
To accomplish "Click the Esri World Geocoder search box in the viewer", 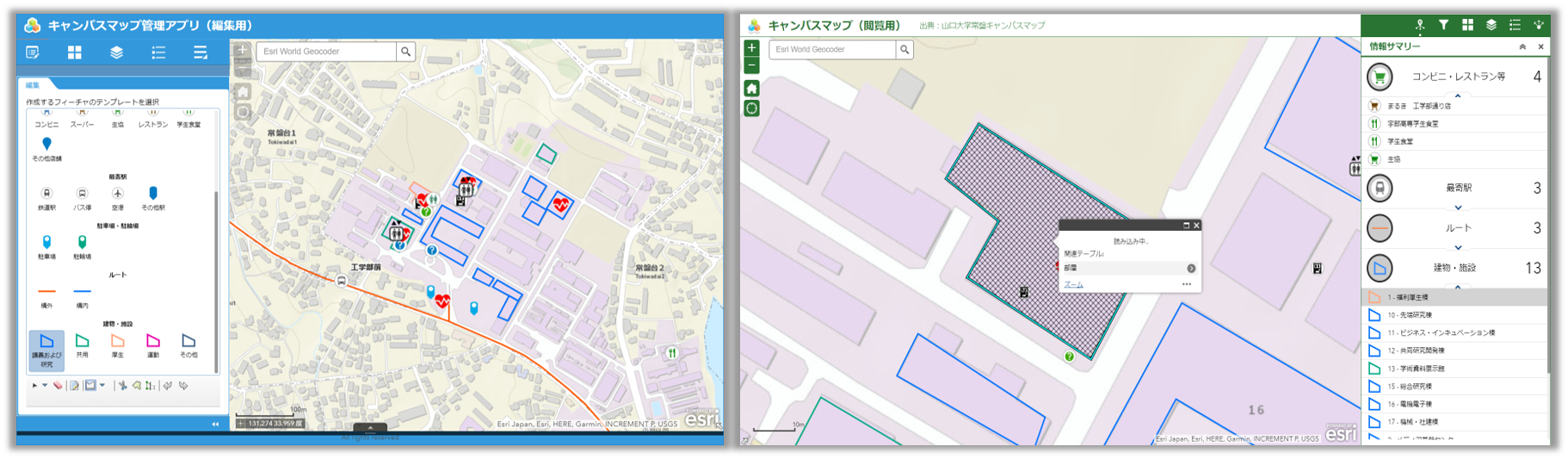I will 832,50.
